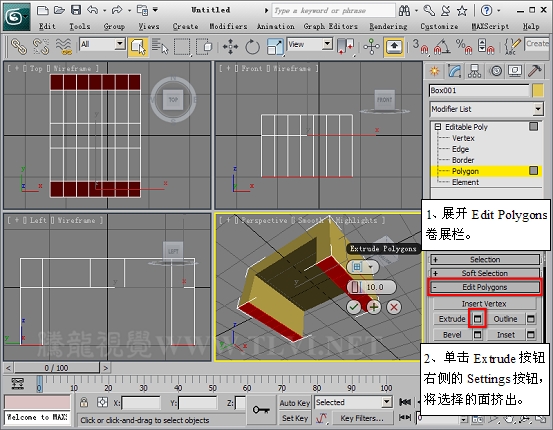Select the Vertex sub-object level
Screen dimensions: 553x430
463,138
